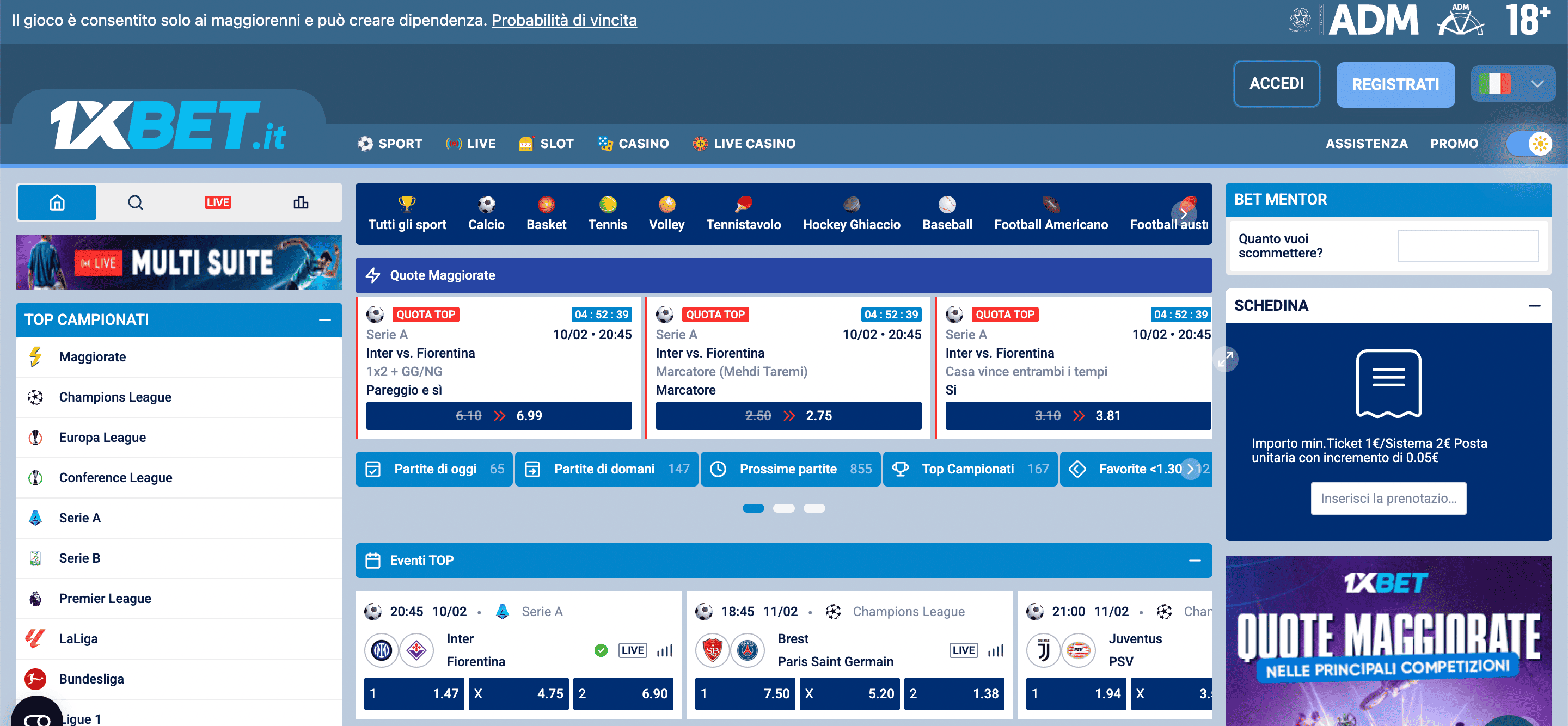
Task: Open the CASINO menu item
Action: 633,144
